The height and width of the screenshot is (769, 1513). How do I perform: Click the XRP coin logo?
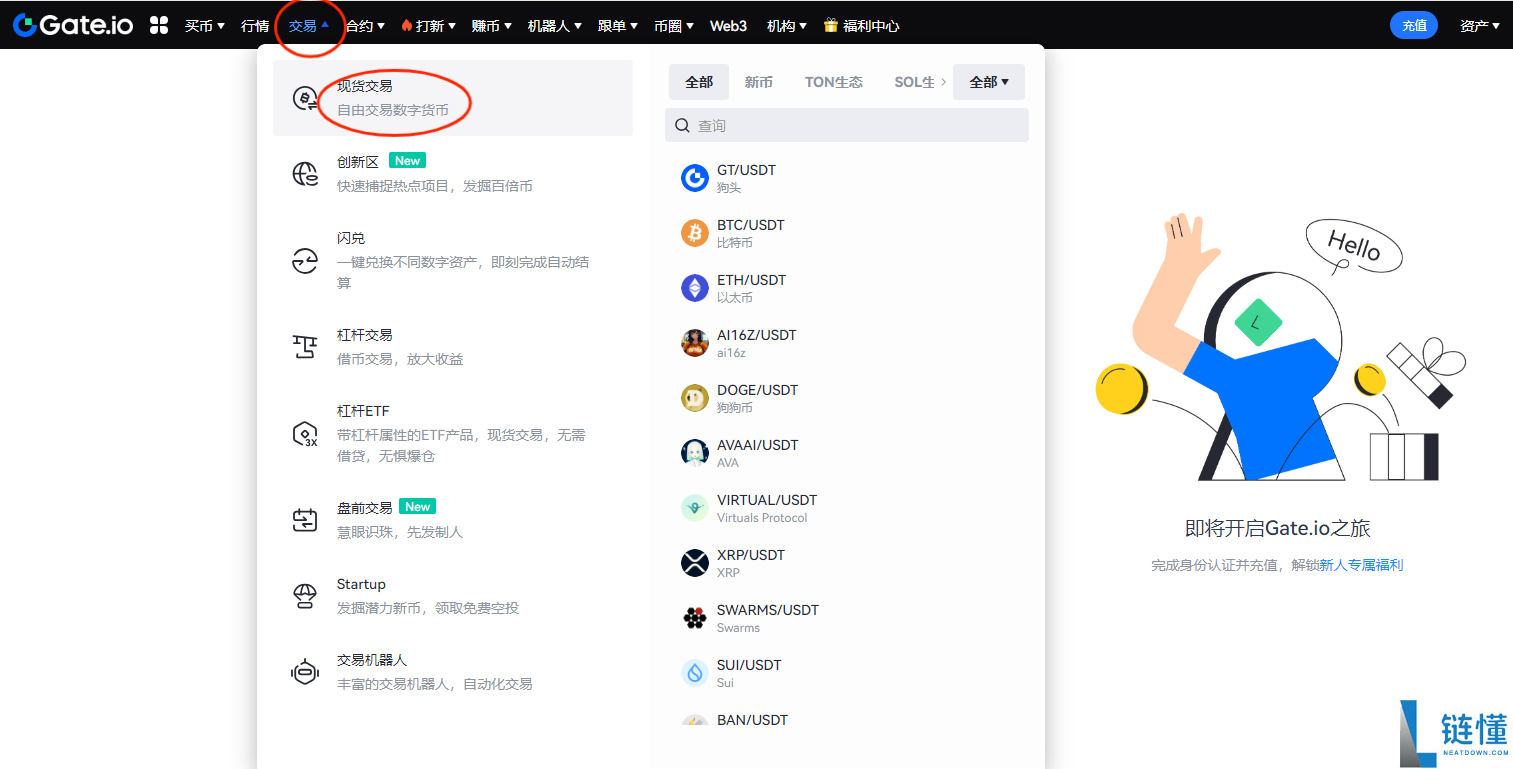click(x=695, y=563)
